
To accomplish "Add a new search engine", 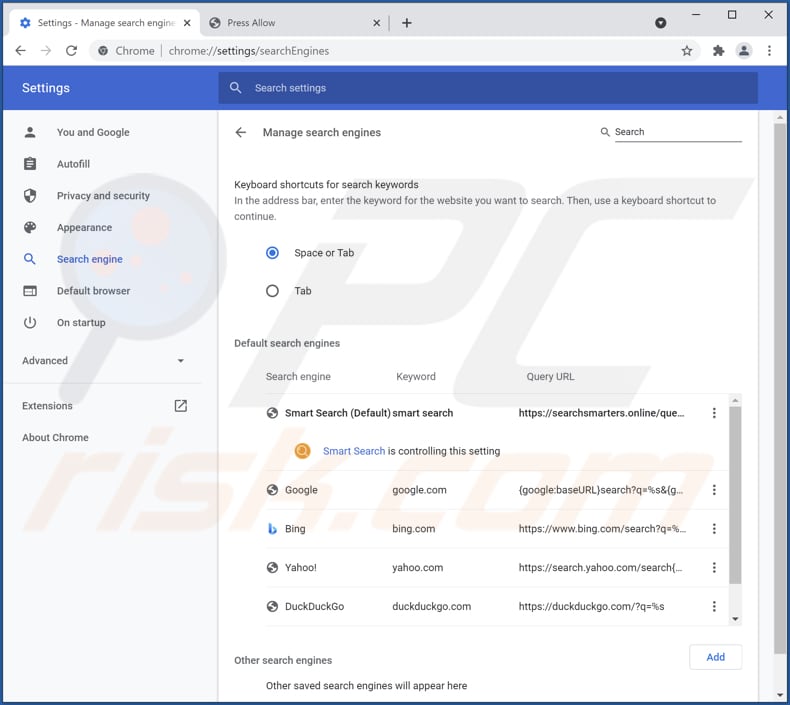I will (715, 657).
